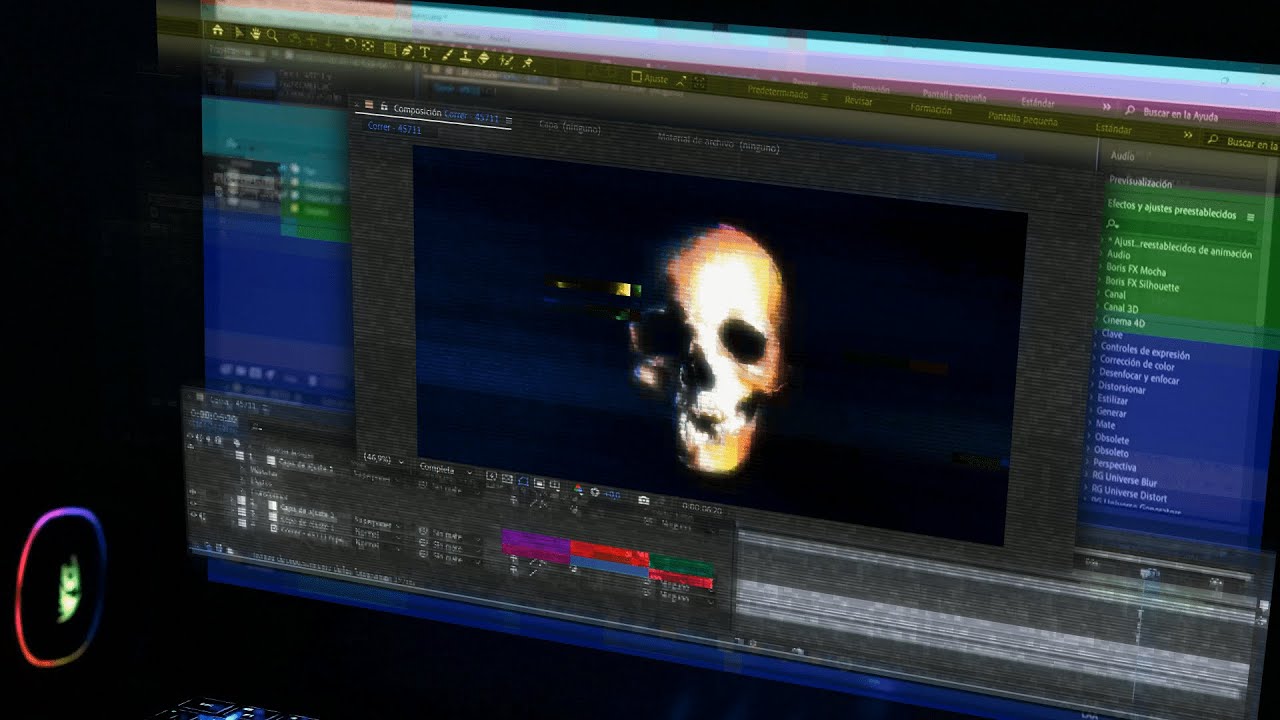This screenshot has width=1280, height=720.
Task: Select the Puppet Pin tool
Action: point(527,62)
